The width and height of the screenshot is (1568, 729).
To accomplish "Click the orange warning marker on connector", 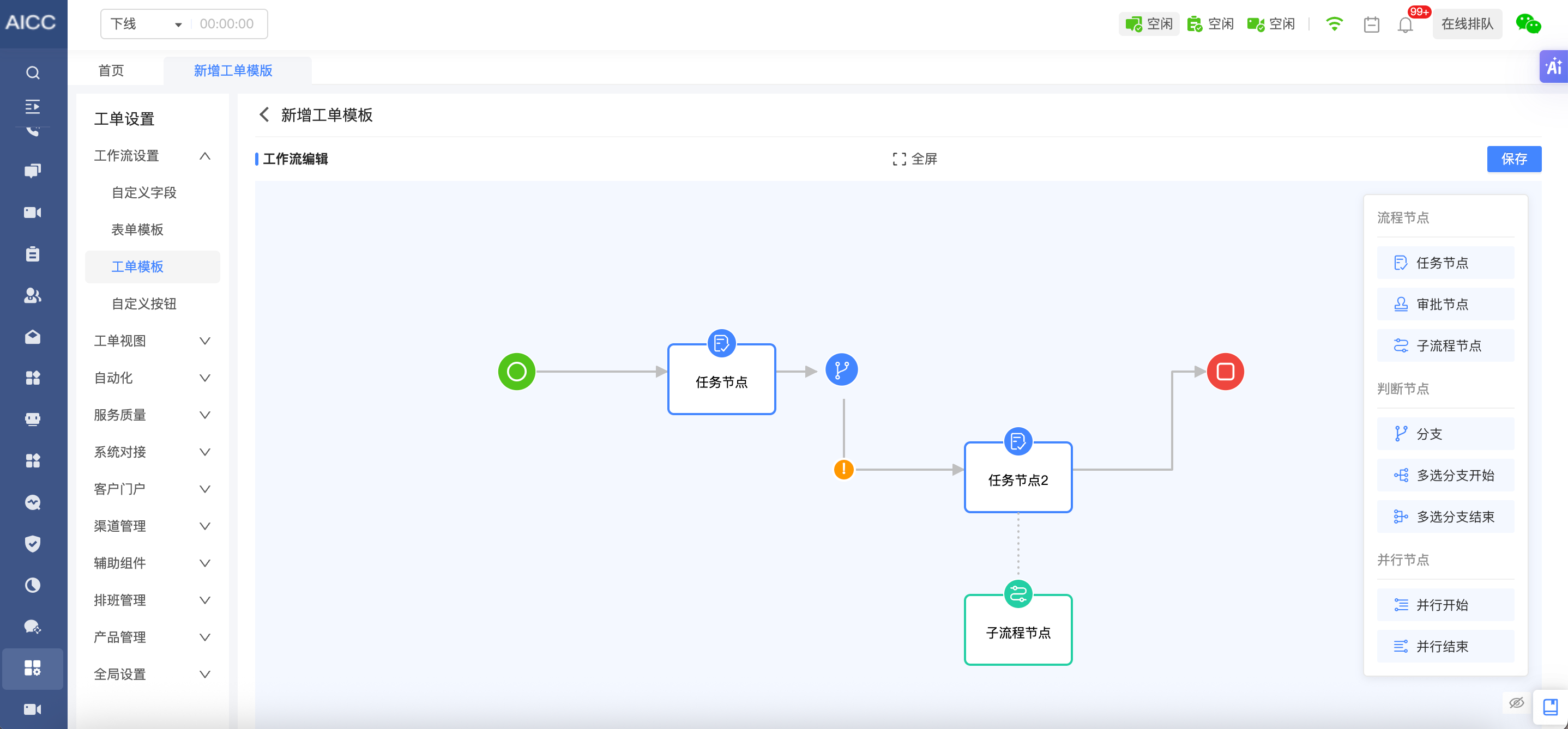I will [843, 469].
